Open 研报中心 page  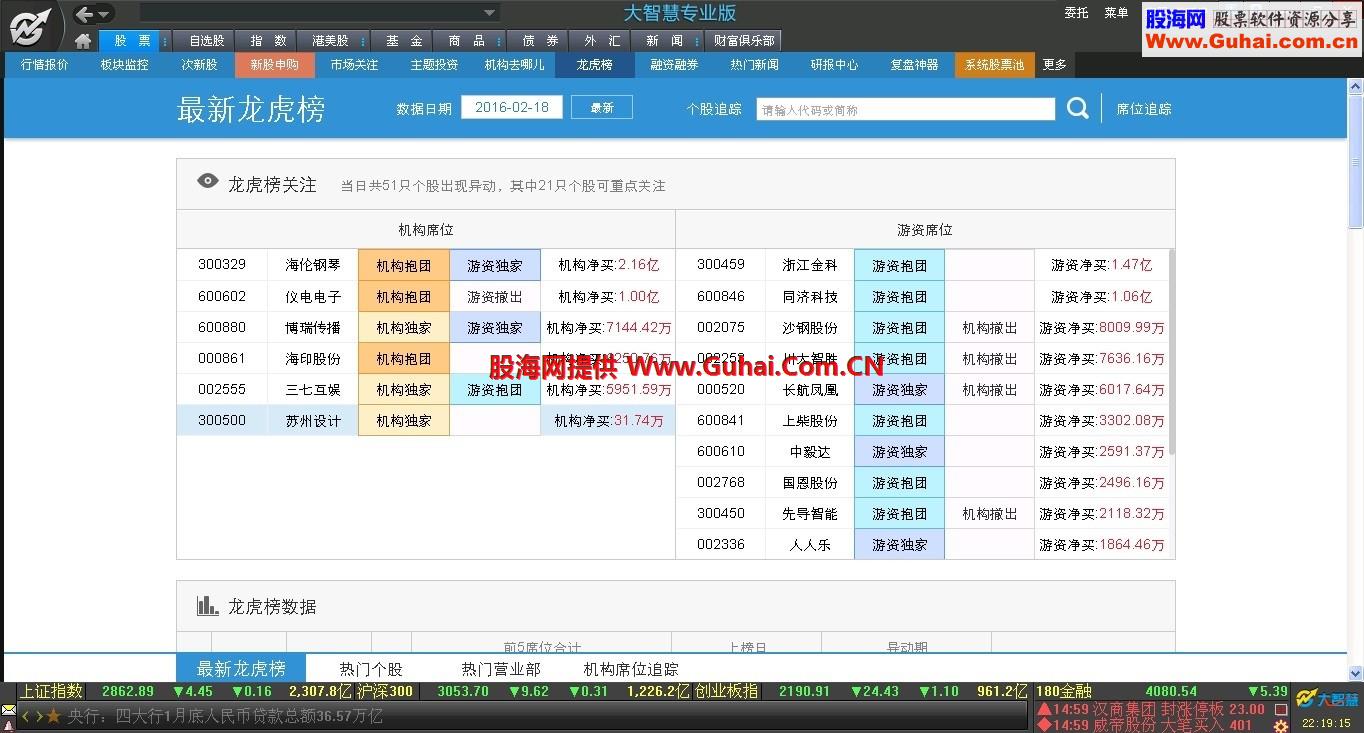[x=834, y=65]
